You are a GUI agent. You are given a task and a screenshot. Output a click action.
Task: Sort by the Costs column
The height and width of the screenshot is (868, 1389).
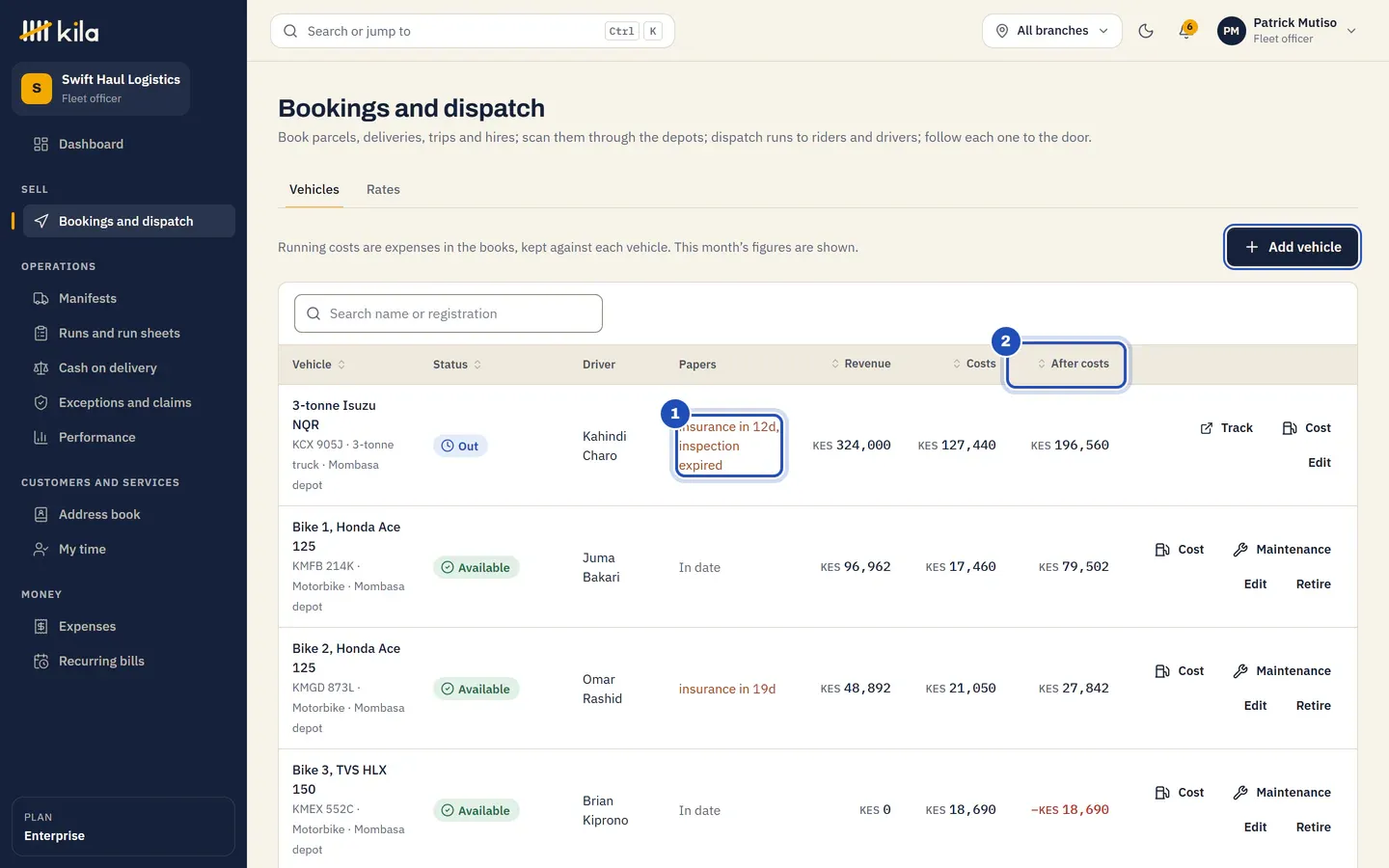974,364
